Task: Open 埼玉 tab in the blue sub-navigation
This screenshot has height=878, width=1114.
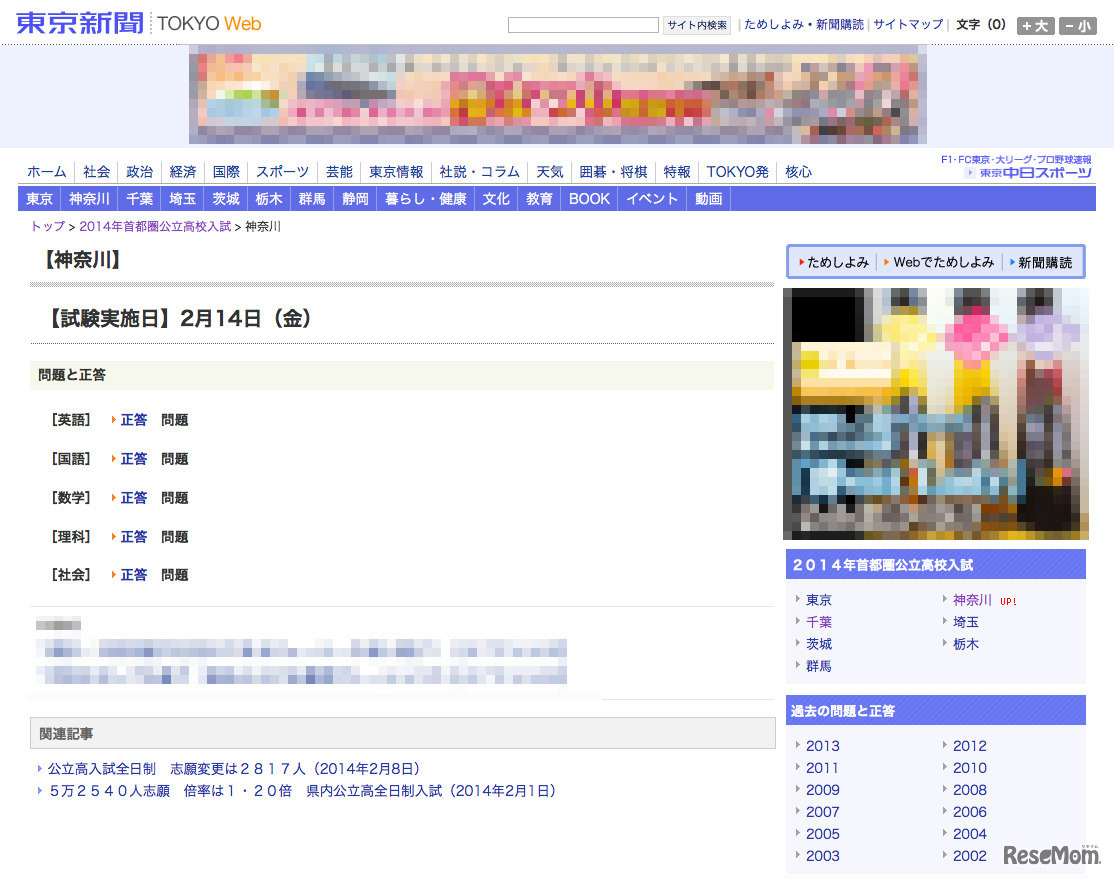Action: [183, 199]
